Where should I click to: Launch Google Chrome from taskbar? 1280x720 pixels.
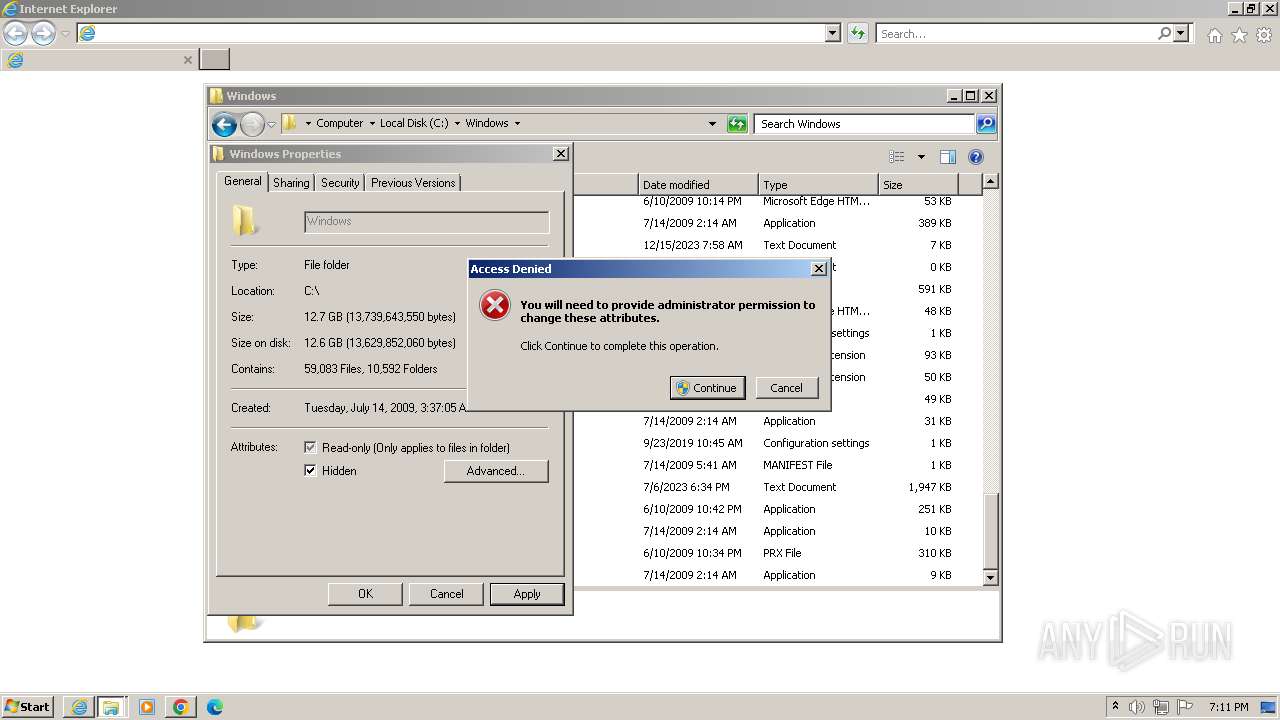181,707
